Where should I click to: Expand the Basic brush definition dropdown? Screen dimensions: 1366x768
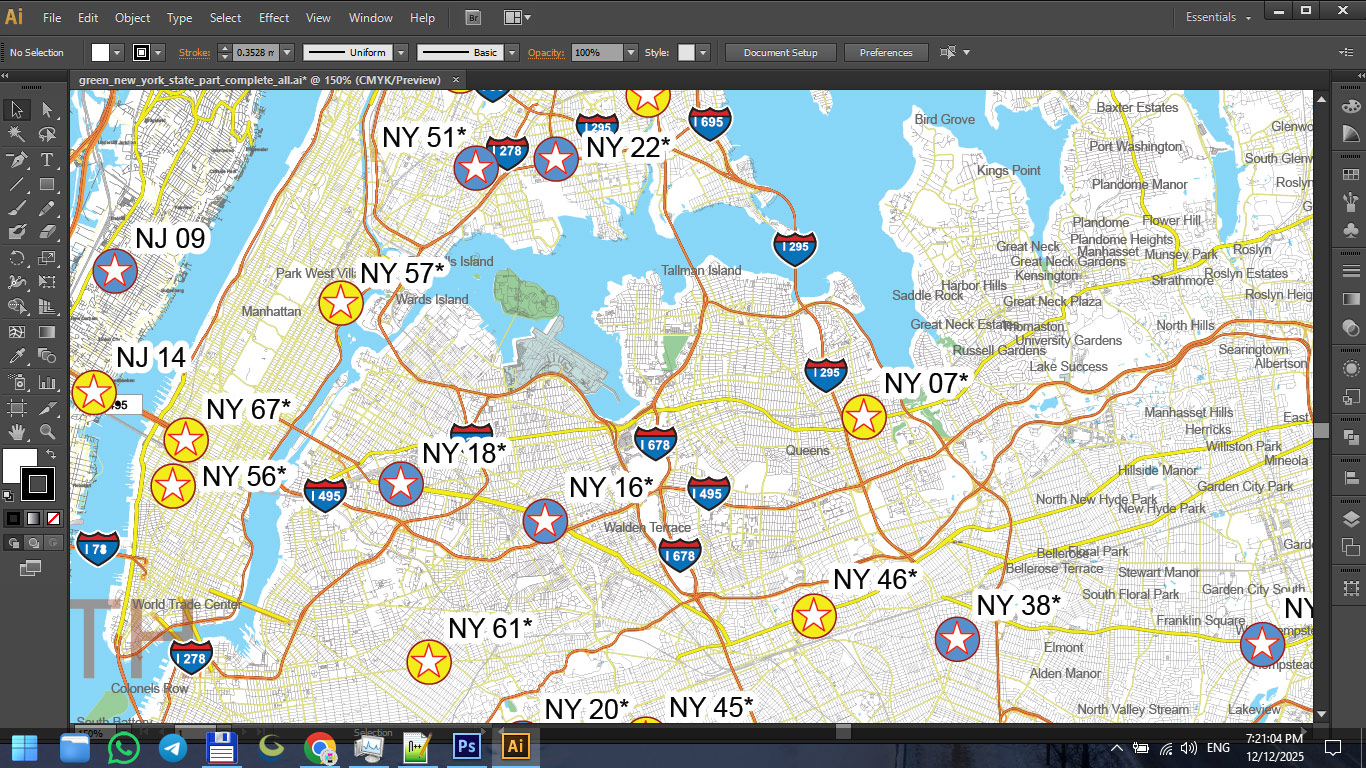[x=511, y=53]
